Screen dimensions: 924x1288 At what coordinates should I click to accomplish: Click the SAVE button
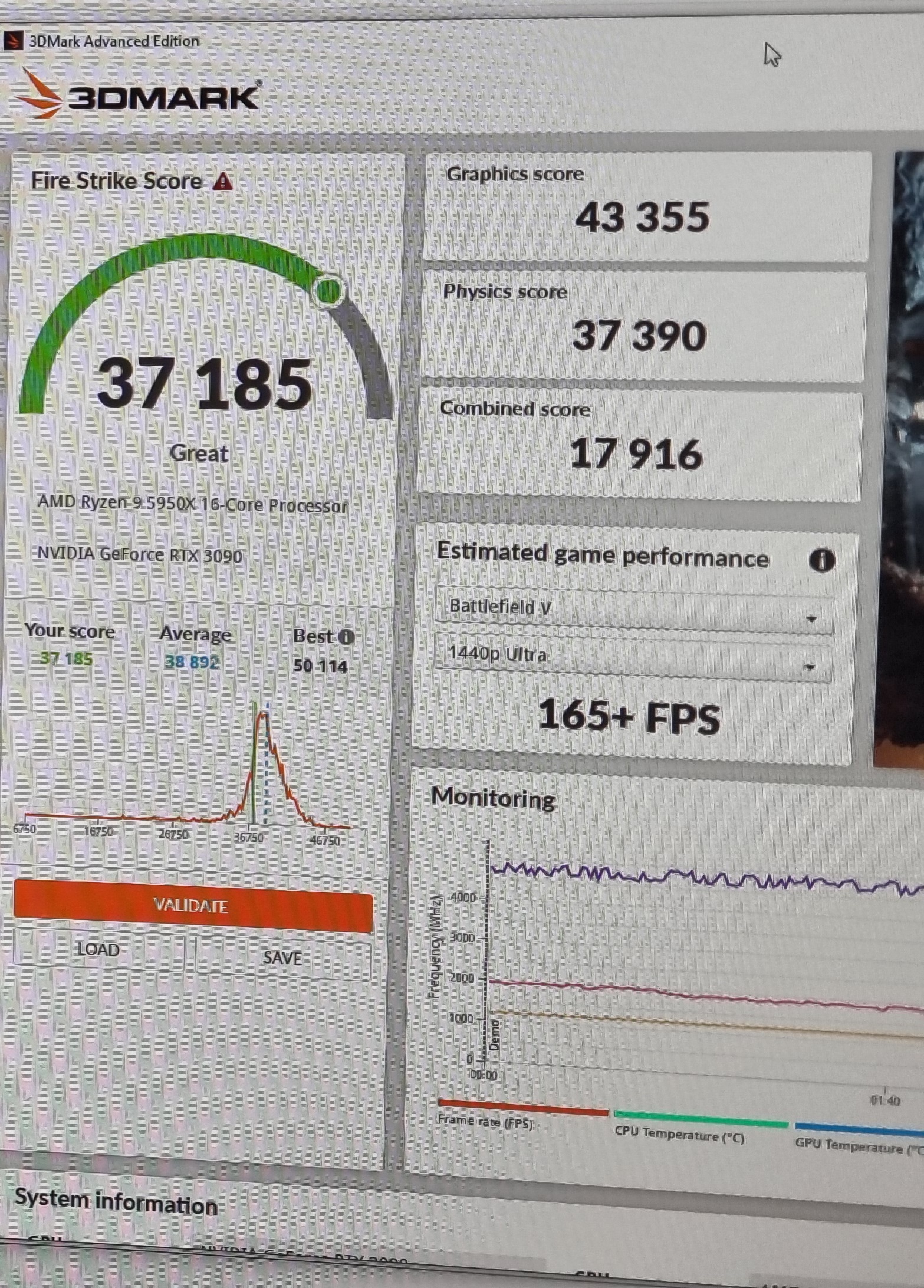[x=283, y=958]
